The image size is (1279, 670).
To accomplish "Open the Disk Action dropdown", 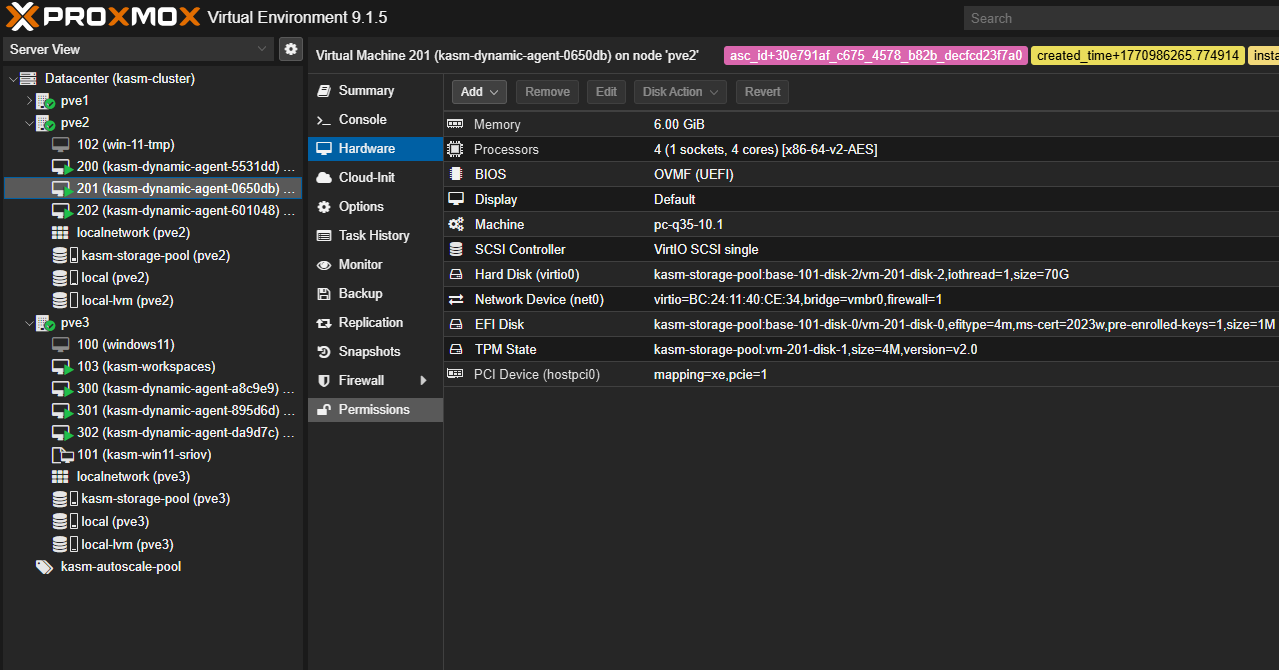I will pyautogui.click(x=680, y=92).
